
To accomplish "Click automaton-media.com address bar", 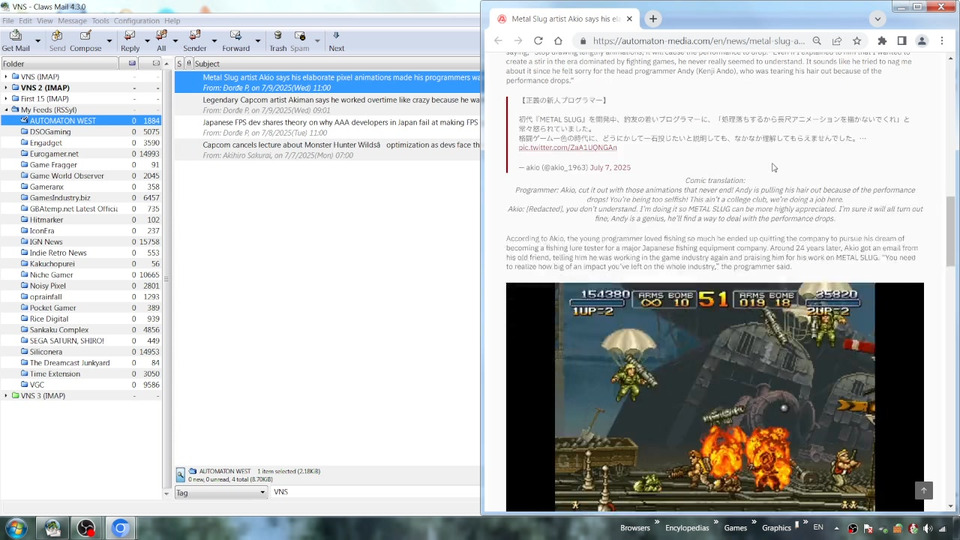I will coord(699,41).
